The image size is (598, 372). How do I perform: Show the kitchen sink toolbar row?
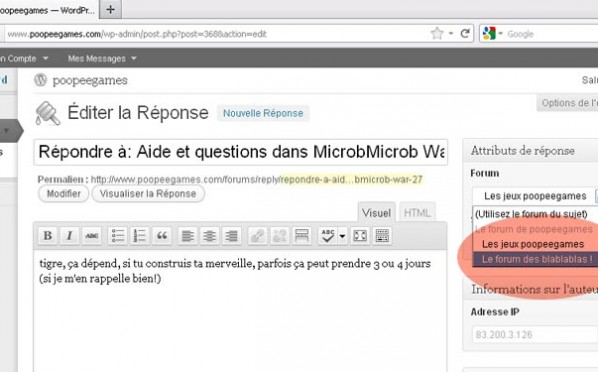(x=382, y=236)
